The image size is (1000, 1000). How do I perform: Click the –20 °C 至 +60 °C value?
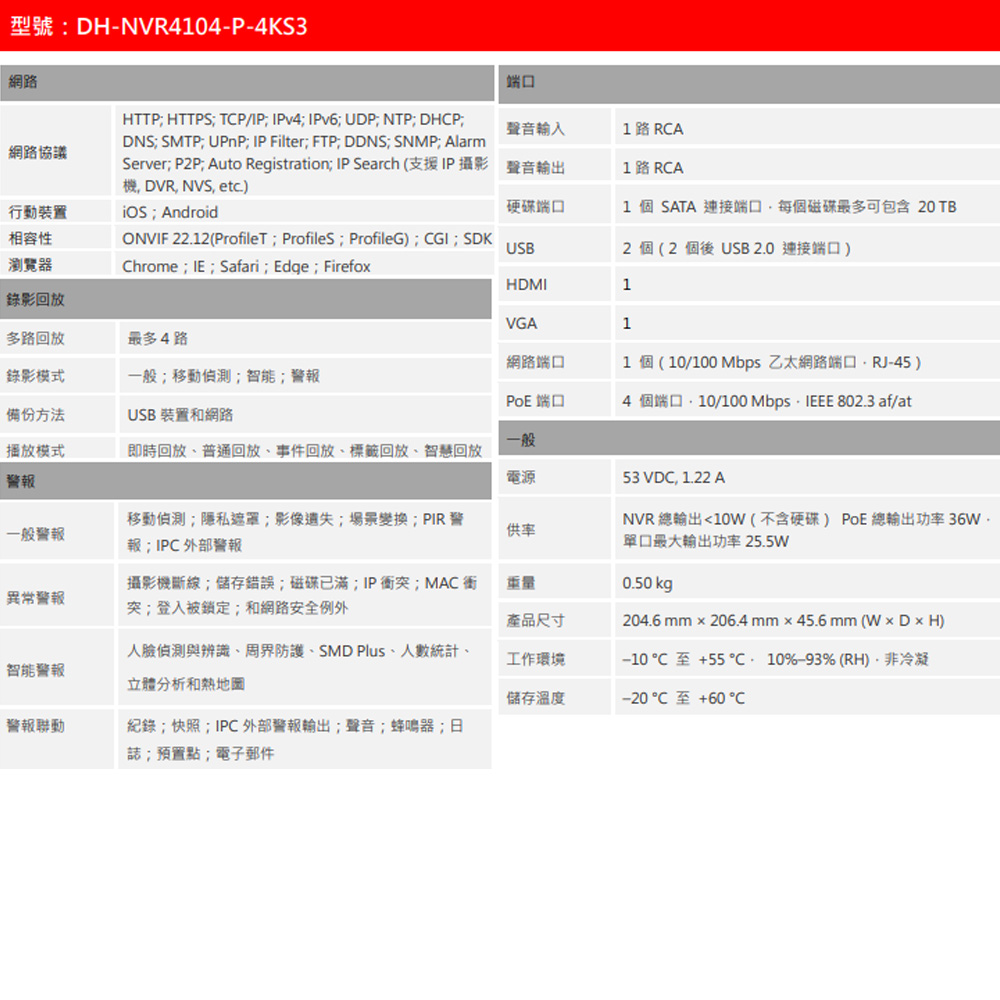click(684, 698)
